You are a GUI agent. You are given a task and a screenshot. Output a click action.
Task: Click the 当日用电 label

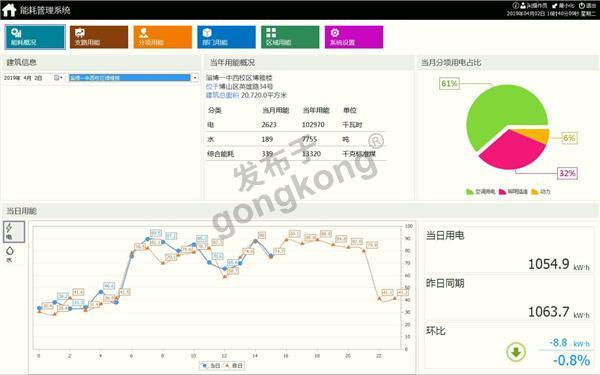(x=445, y=235)
